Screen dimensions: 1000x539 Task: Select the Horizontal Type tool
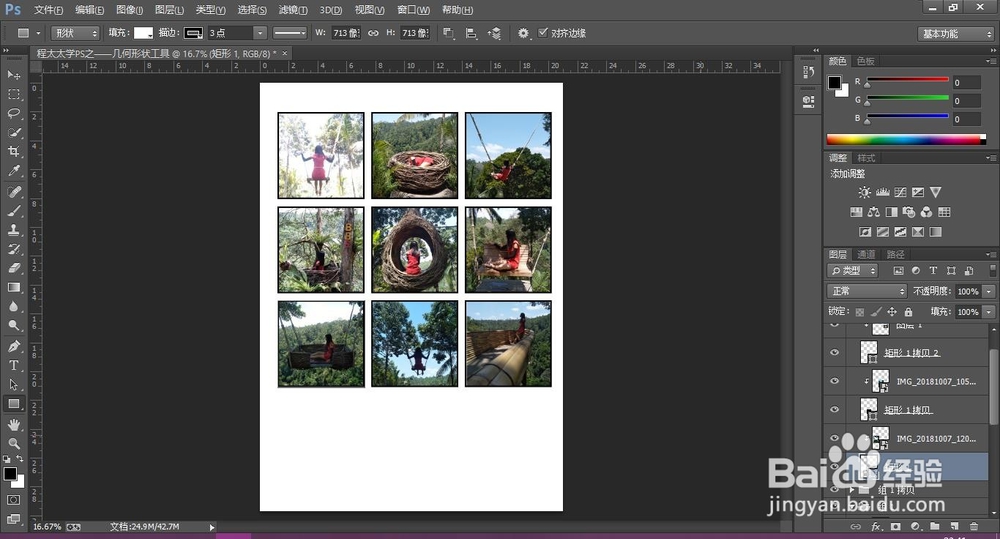(13, 365)
